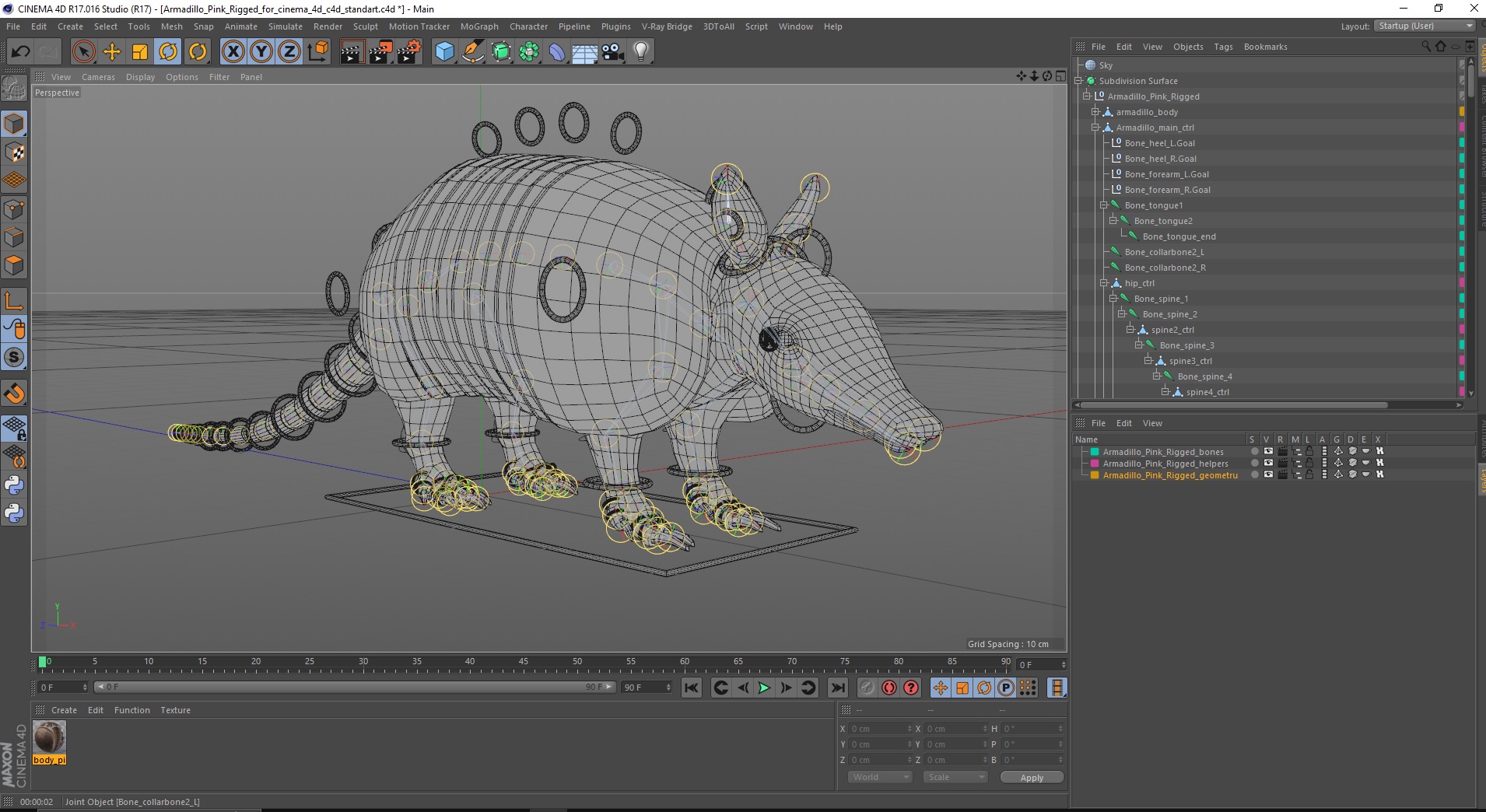1486x812 pixels.
Task: Click frame 45 on the timeline
Action: pyautogui.click(x=524, y=663)
